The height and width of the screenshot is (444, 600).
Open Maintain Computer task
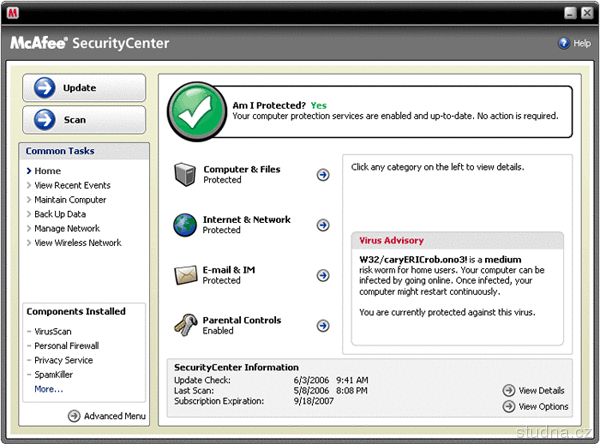[70, 200]
